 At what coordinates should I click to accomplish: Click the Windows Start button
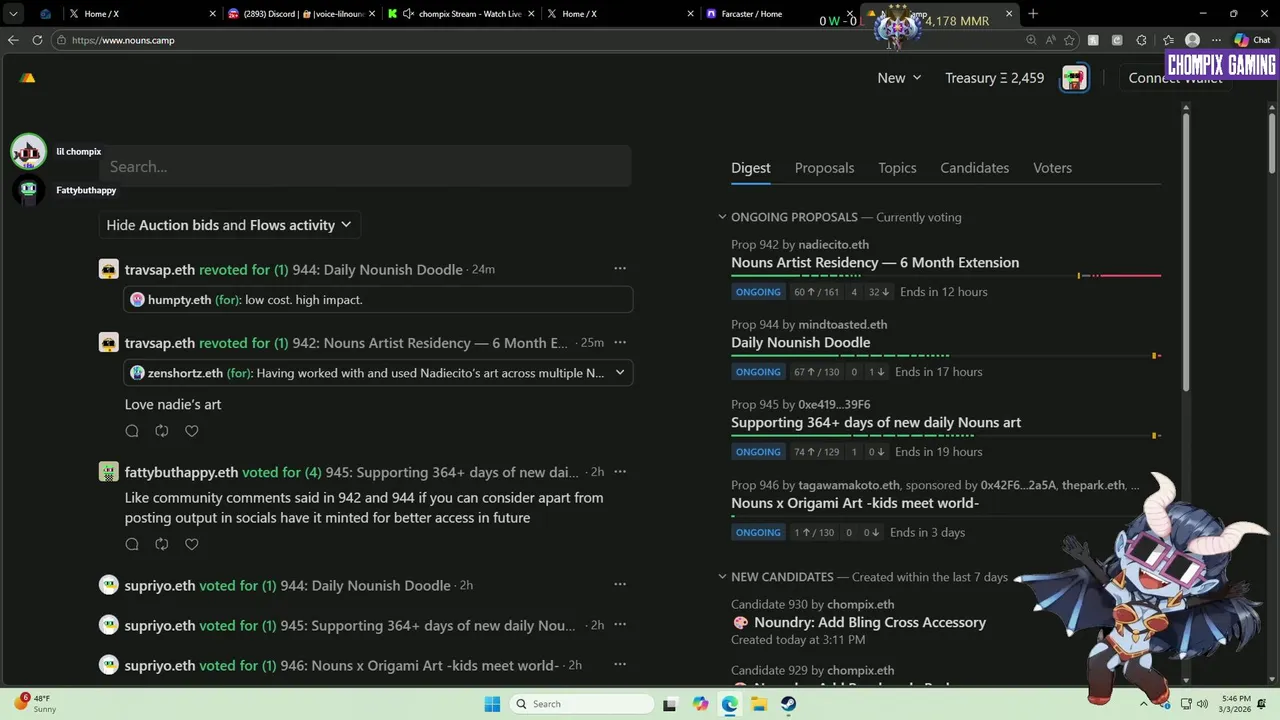492,704
